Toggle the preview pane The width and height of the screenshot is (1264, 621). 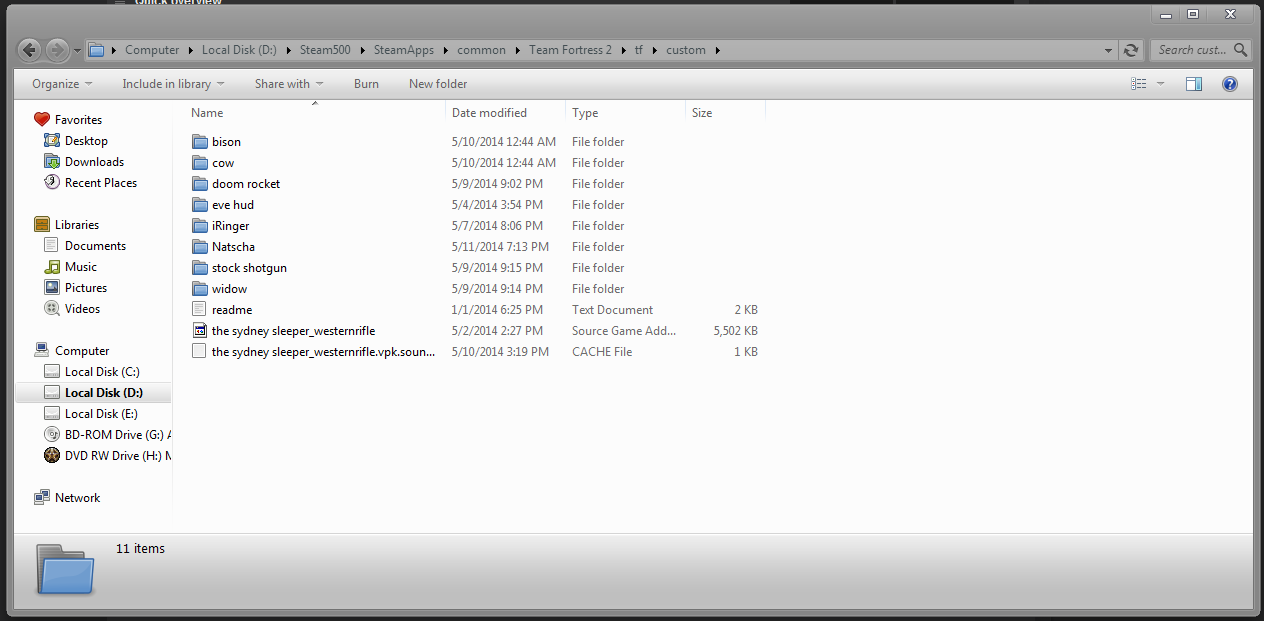click(x=1194, y=84)
